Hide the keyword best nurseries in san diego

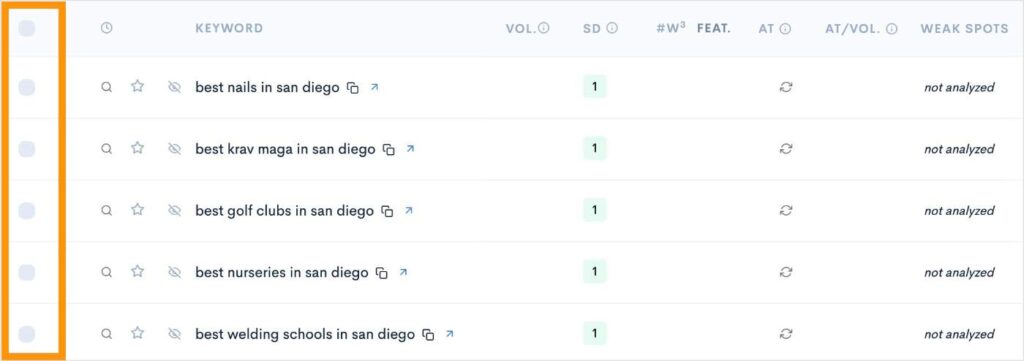174,272
